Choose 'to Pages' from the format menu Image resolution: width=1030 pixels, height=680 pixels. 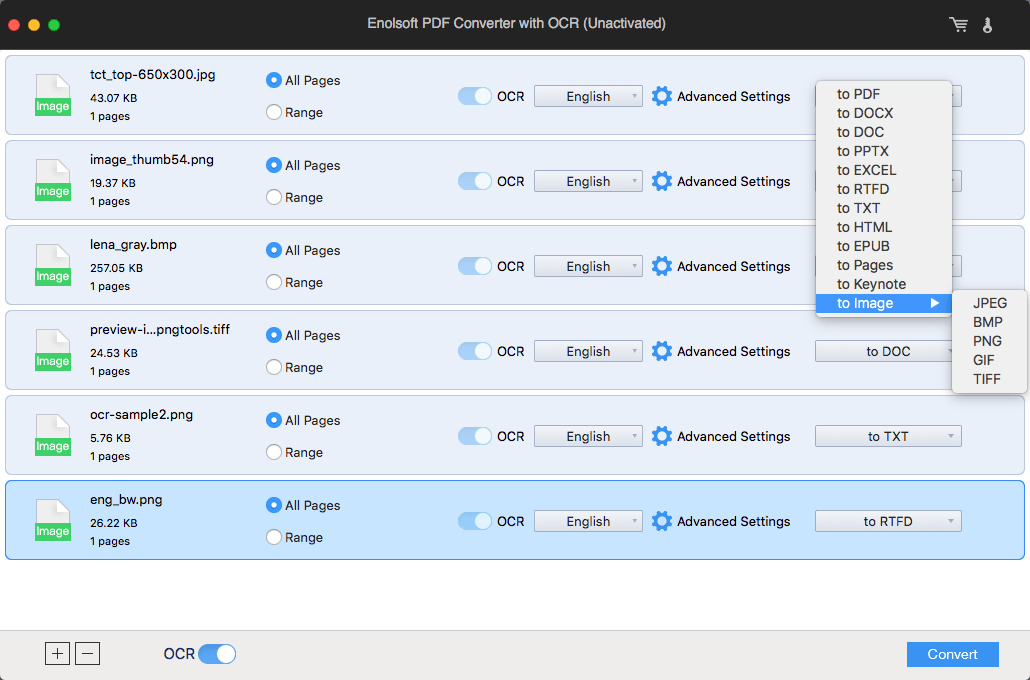[x=884, y=265]
